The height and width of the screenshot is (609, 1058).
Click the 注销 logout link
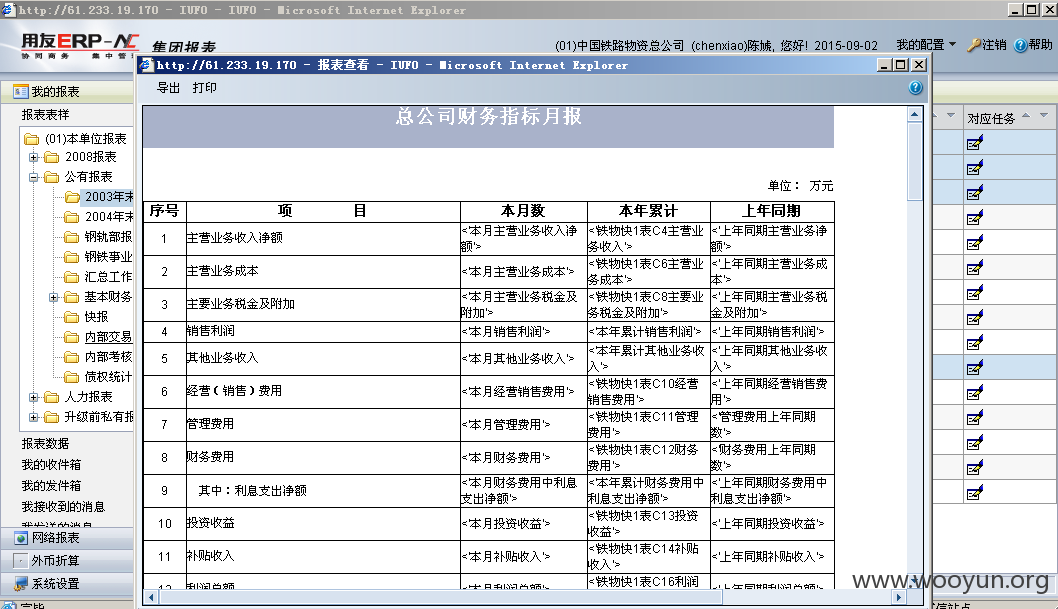click(x=994, y=45)
